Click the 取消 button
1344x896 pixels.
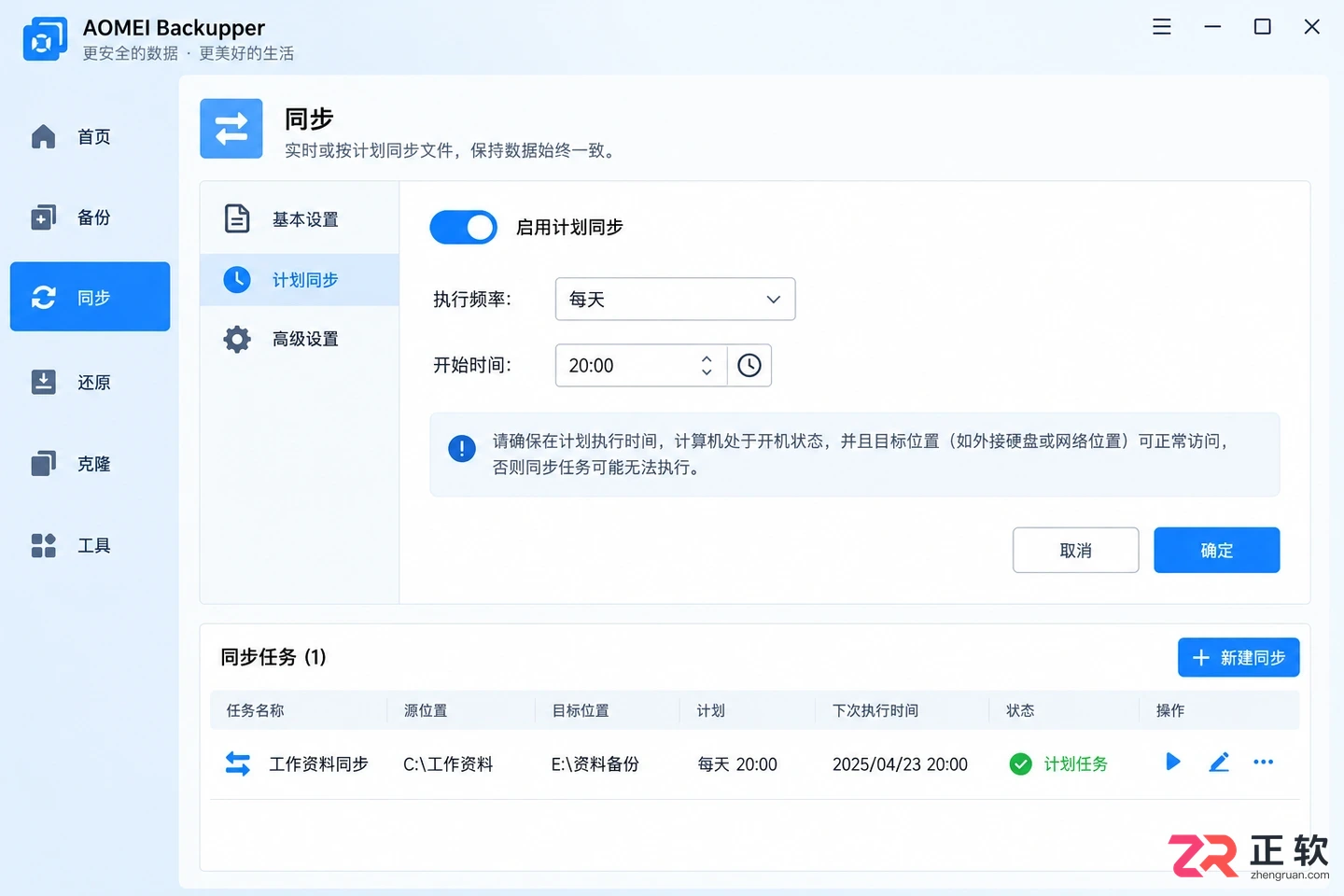click(1075, 550)
